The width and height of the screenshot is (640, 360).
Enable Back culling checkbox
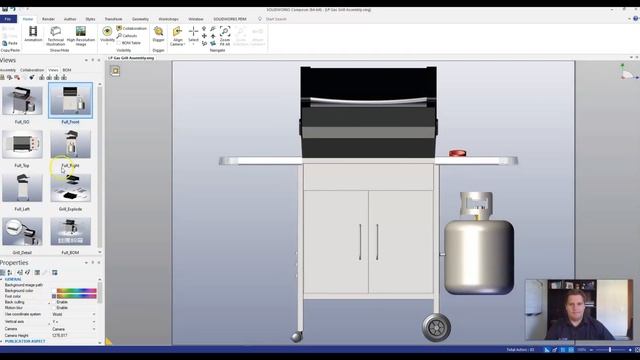[x=54, y=302]
